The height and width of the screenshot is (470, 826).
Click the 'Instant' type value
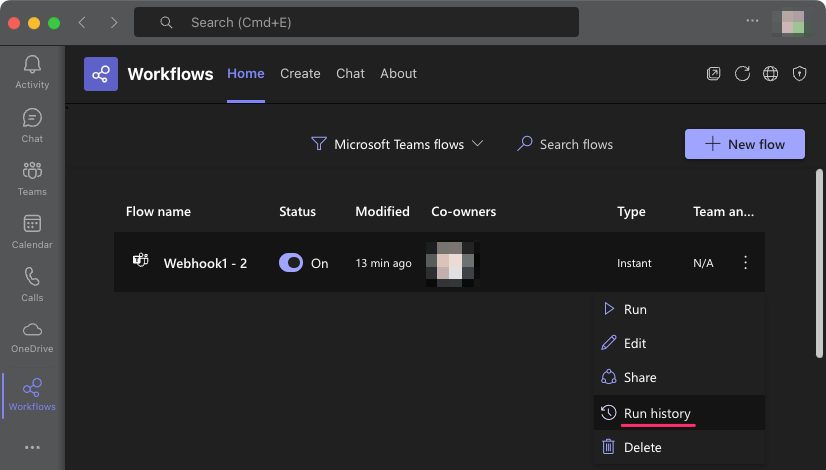(634, 263)
